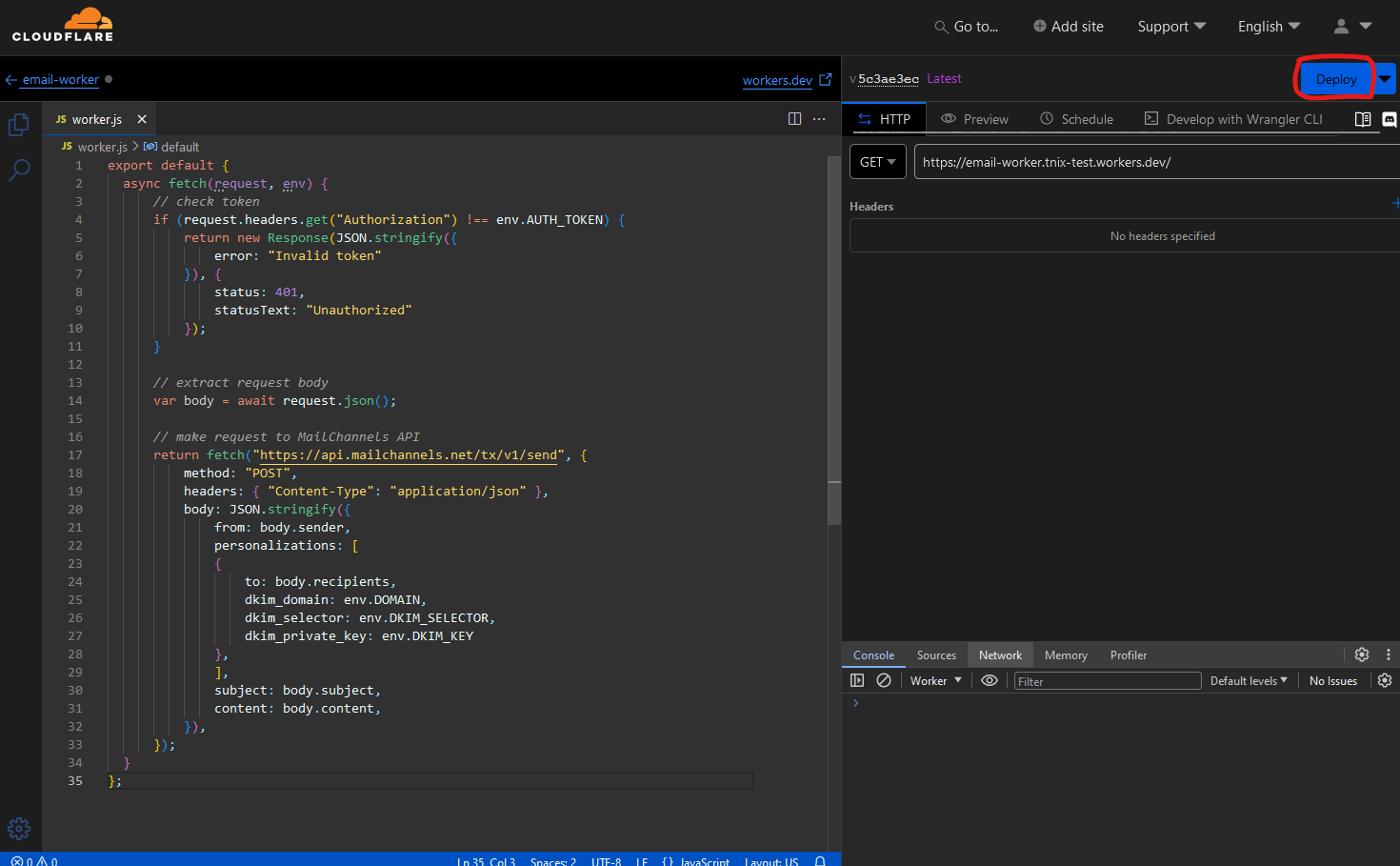The height and width of the screenshot is (866, 1400).
Task: Toggle the console sidebar panel
Action: 857,680
